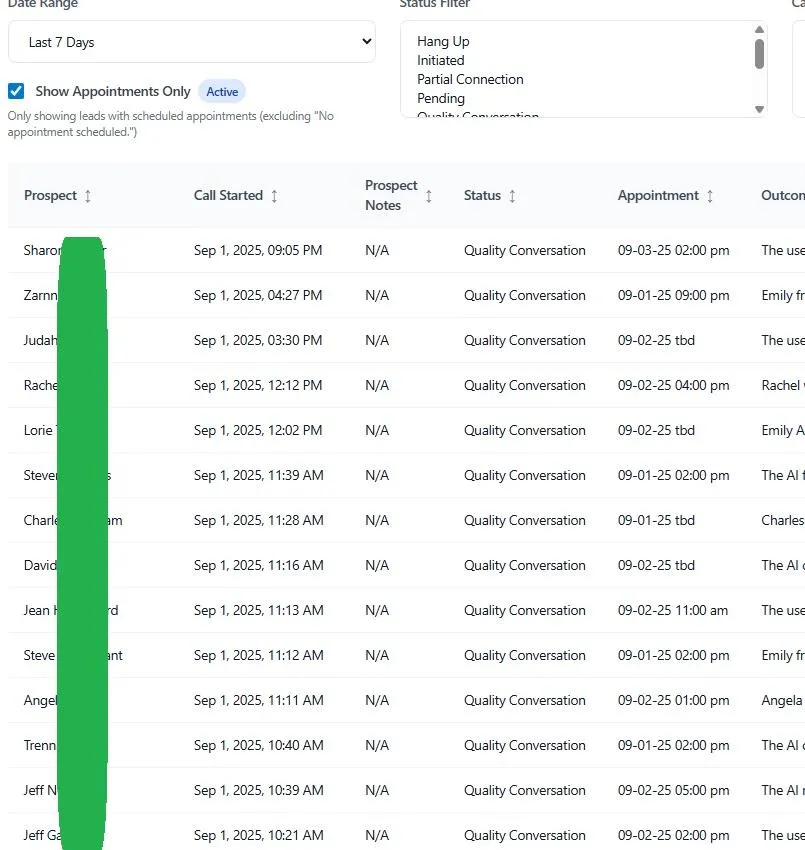Viewport: 805px width, 850px height.
Task: Select call time Sep 1, 2025, 11:11 AM
Action: 259,700
